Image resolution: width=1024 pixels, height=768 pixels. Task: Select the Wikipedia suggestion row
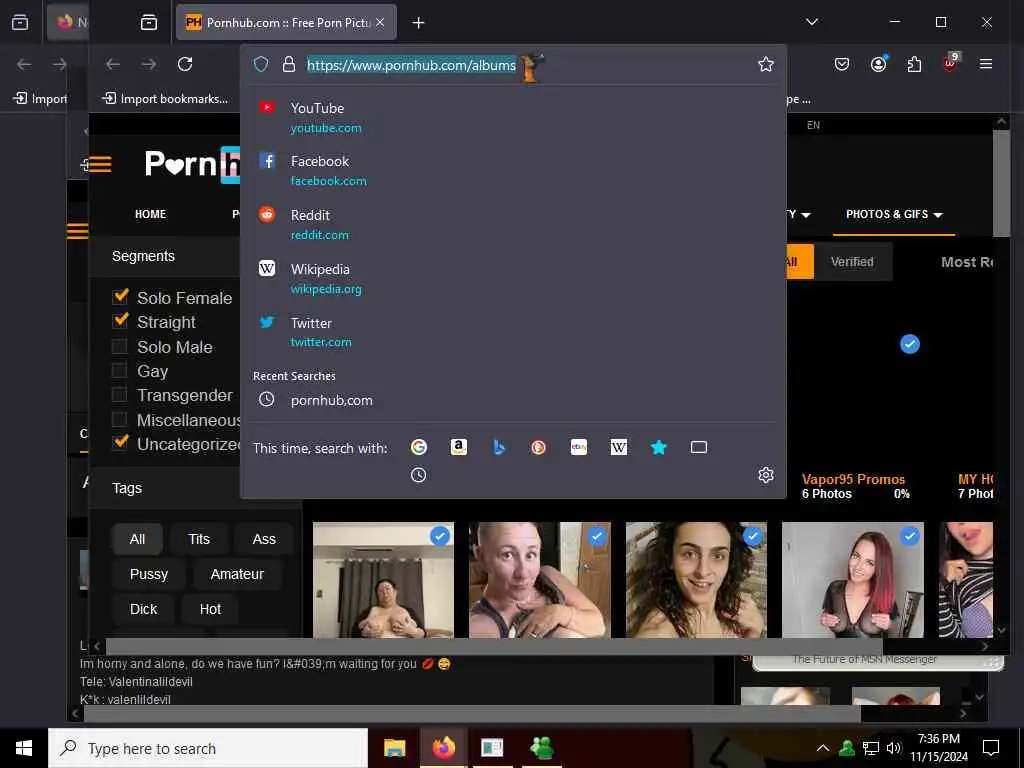[x=513, y=279]
